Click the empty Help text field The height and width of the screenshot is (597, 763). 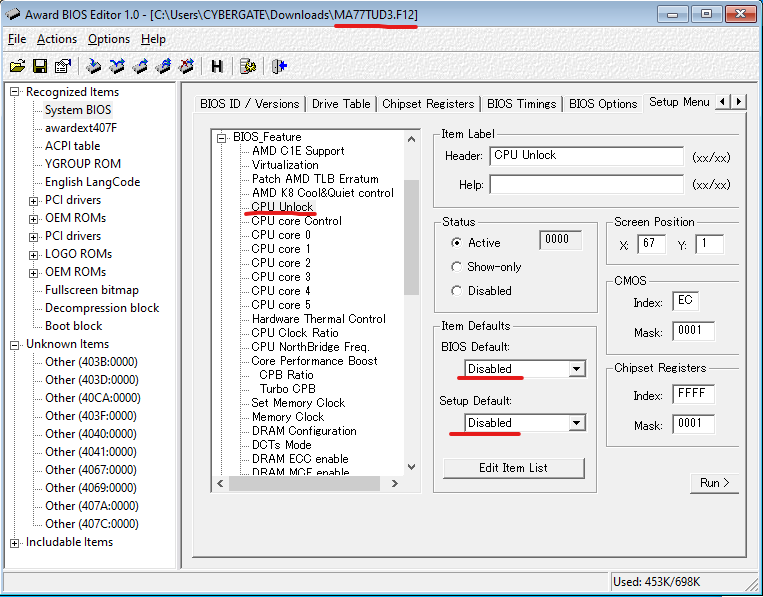(x=586, y=184)
